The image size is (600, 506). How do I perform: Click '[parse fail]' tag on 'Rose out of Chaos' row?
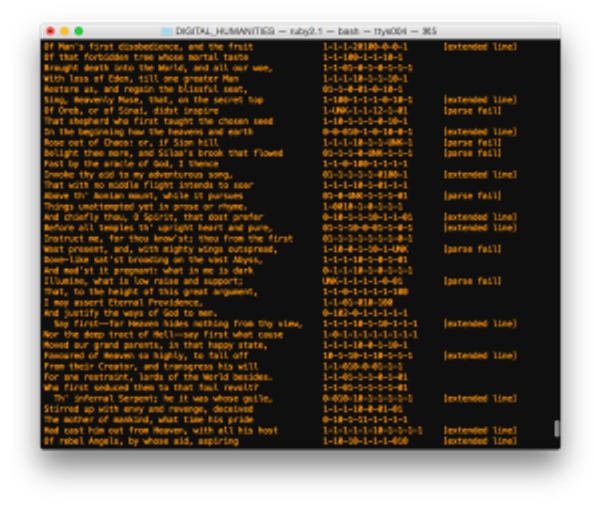click(473, 142)
